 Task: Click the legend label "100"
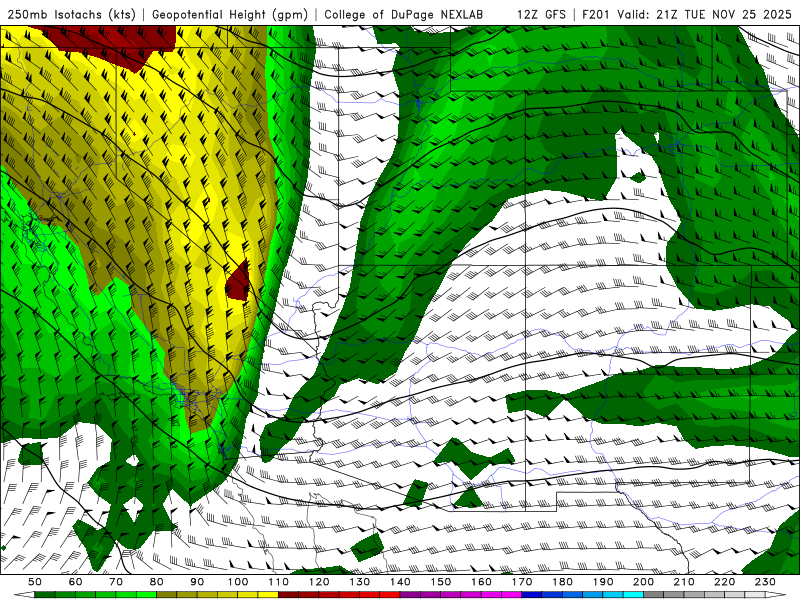pyautogui.click(x=238, y=582)
